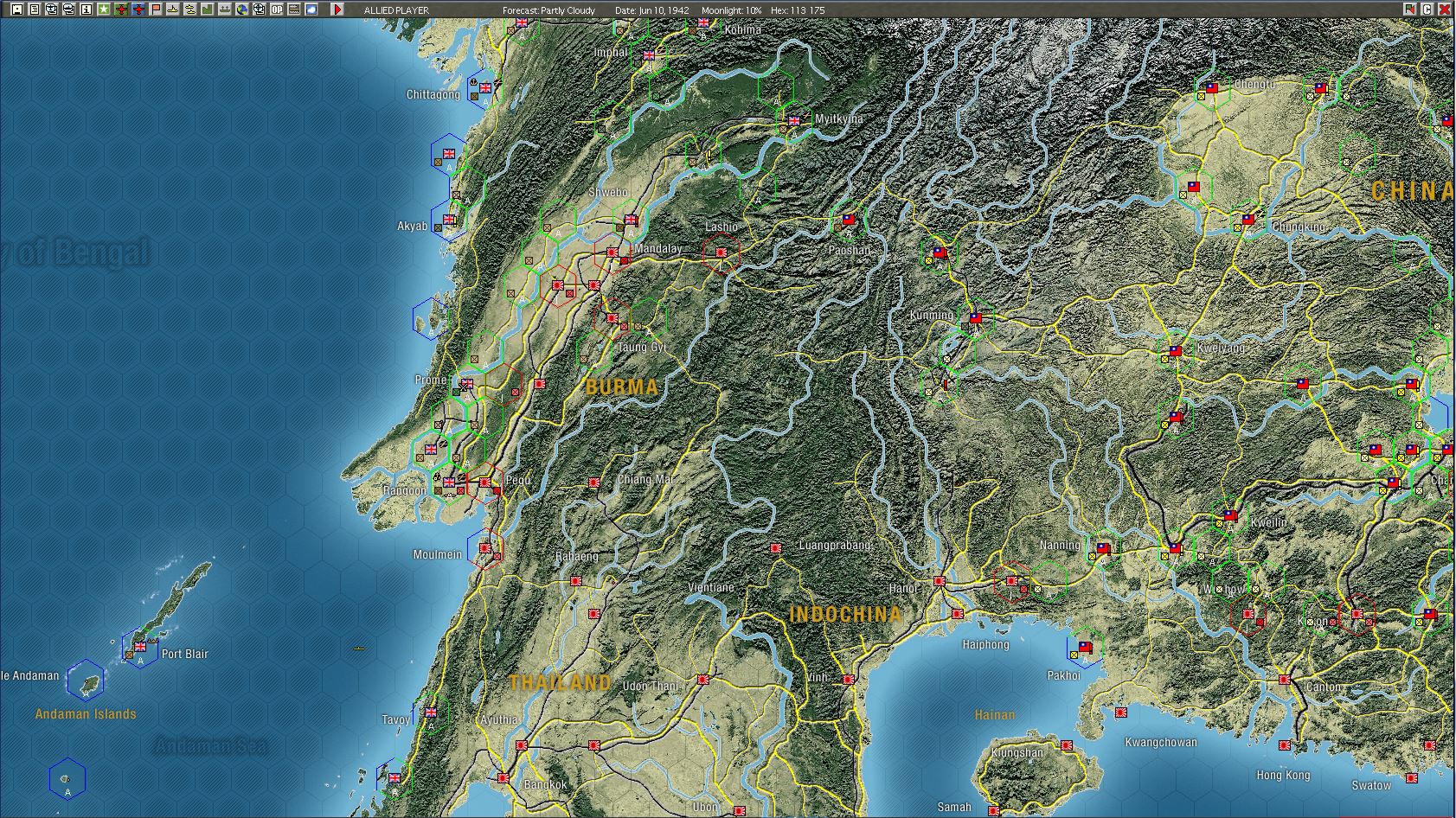Click the "Kweiyang" city label
1456x818 pixels.
click(1222, 348)
